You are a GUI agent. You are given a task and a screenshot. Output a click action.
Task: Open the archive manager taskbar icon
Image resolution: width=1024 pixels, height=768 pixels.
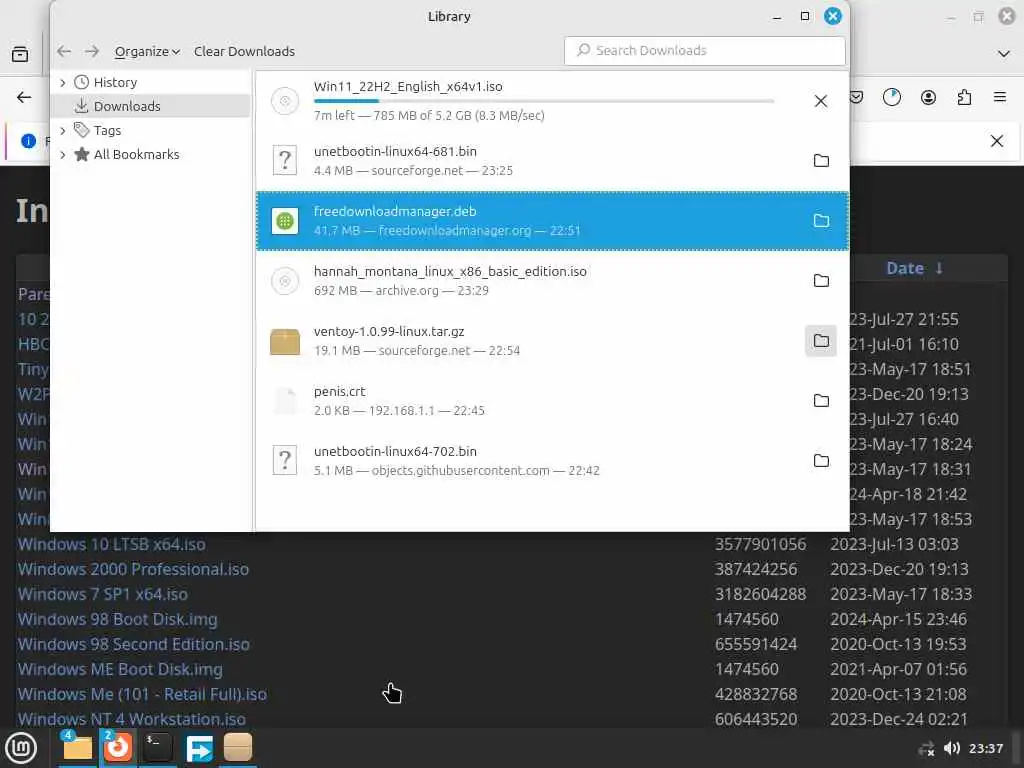tap(238, 748)
